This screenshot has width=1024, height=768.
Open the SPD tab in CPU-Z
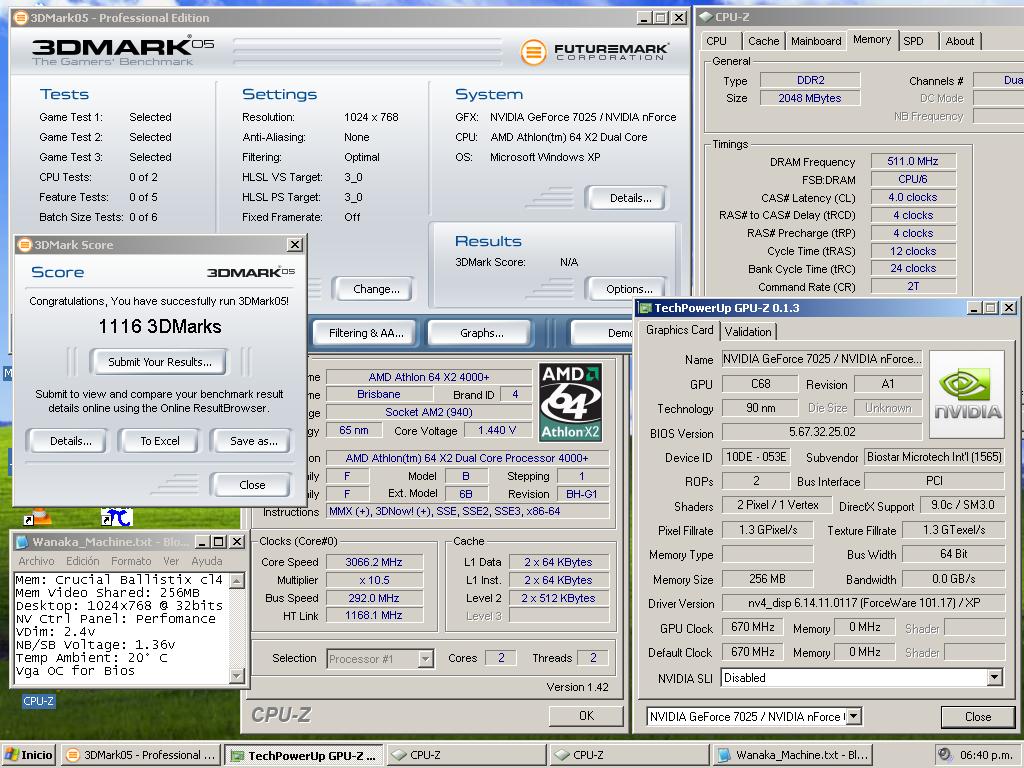(x=913, y=41)
